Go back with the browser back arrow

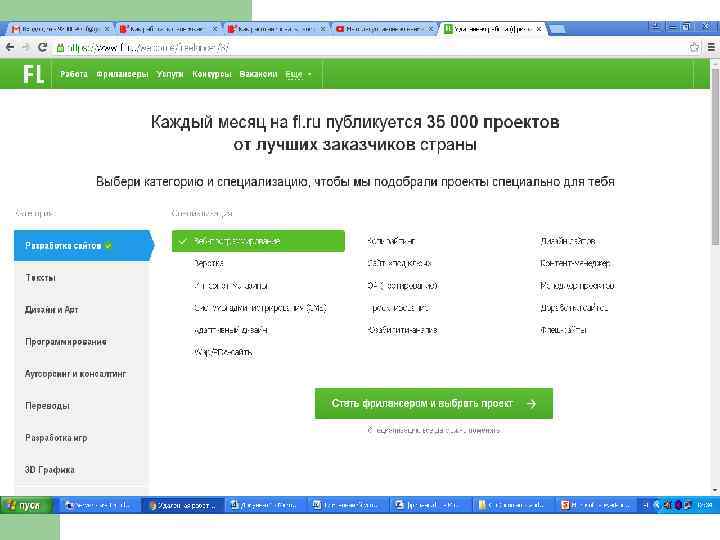(10, 47)
